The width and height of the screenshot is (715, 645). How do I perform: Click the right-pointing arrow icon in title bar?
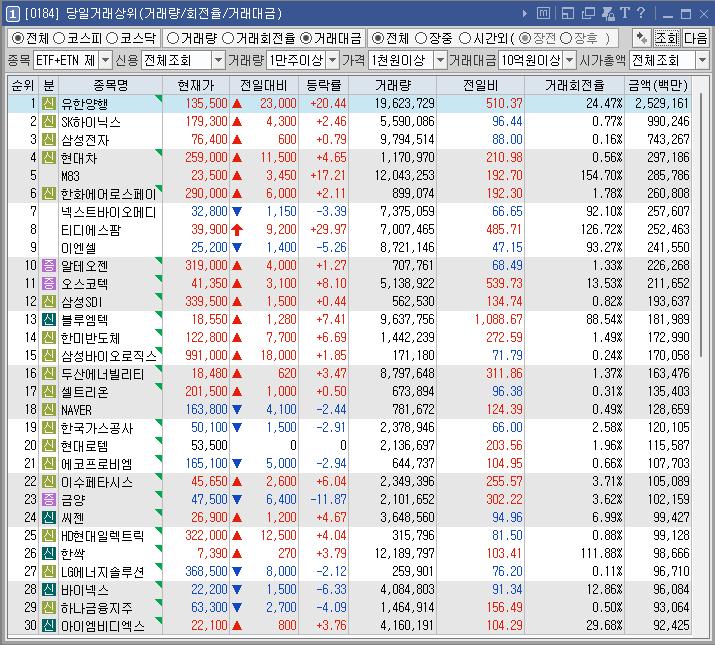(525, 14)
